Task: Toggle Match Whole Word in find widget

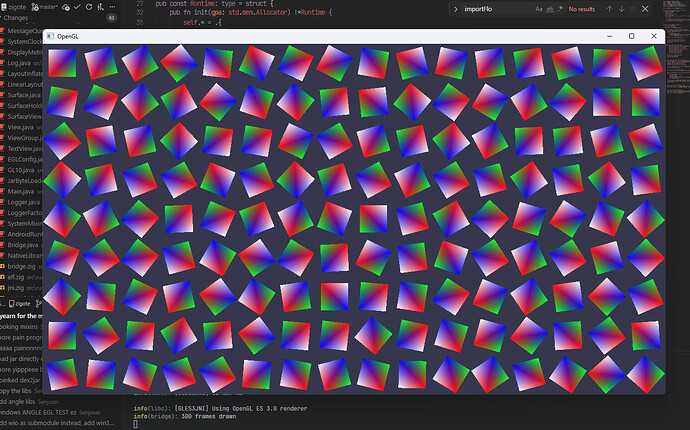Action: tap(550, 9)
